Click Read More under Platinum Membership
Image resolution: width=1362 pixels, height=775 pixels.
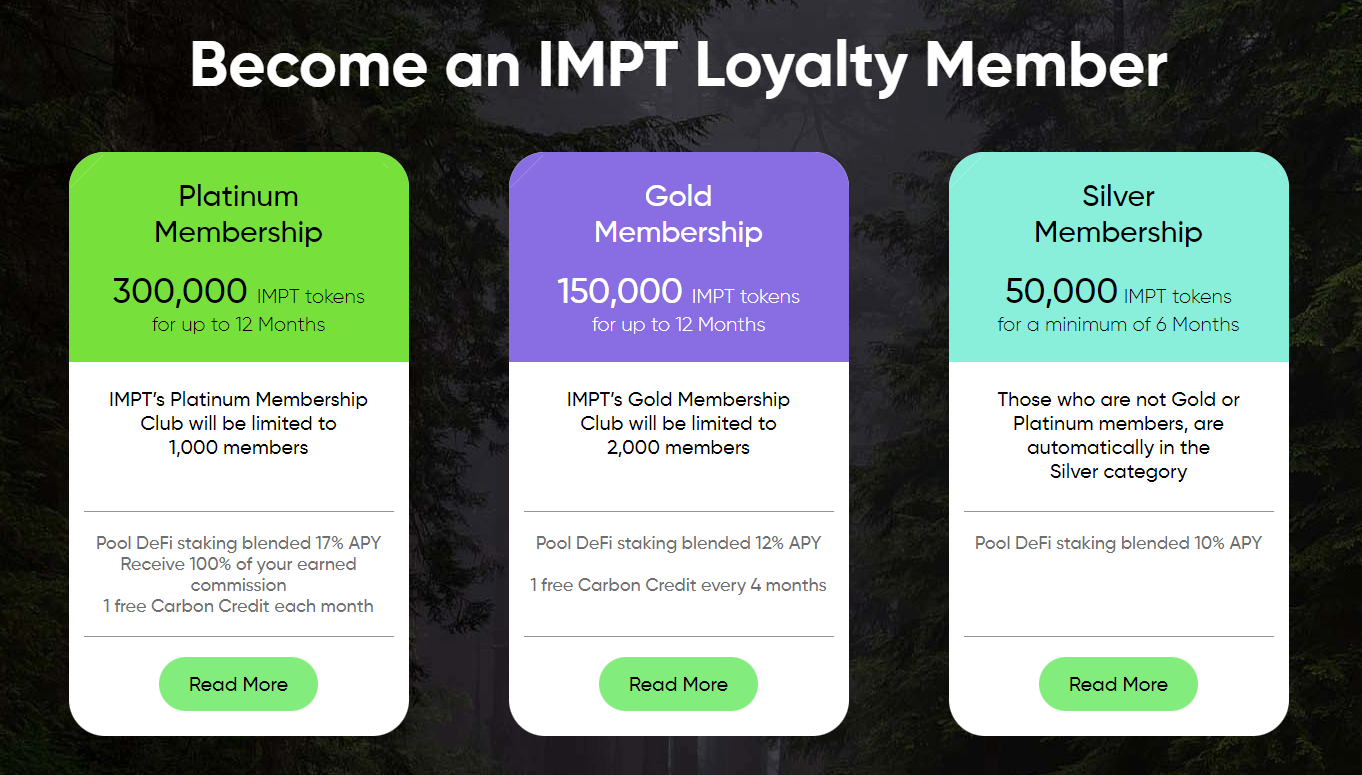click(238, 684)
